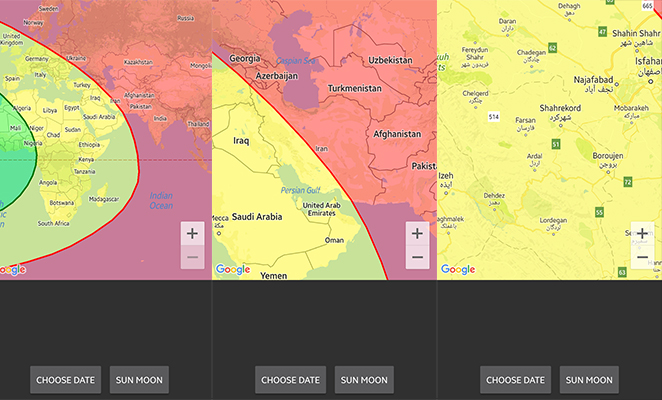Click the Indian Ocean label on left map
Image resolution: width=662 pixels, height=400 pixels.
[161, 201]
